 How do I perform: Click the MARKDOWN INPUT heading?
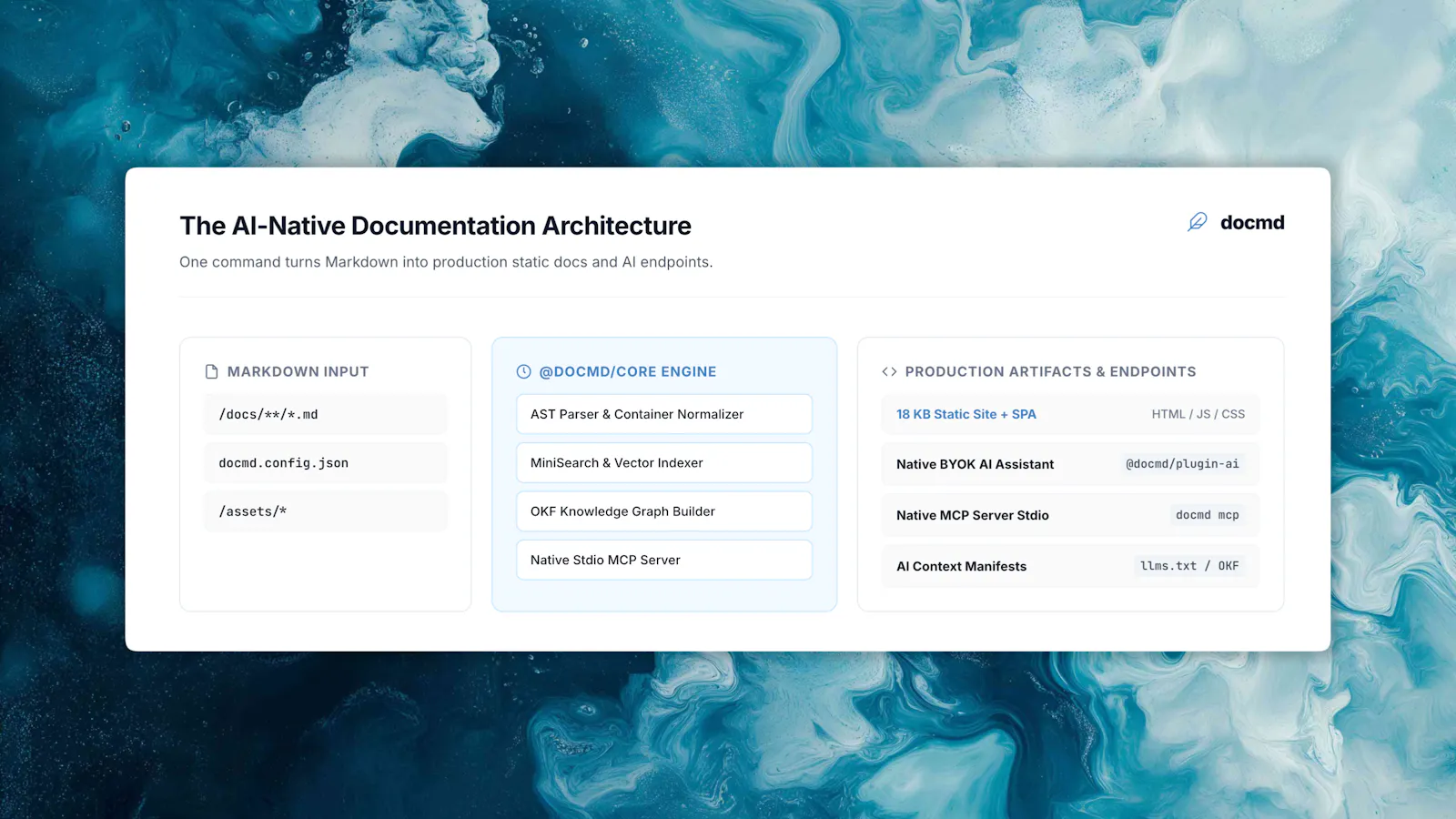click(x=298, y=371)
